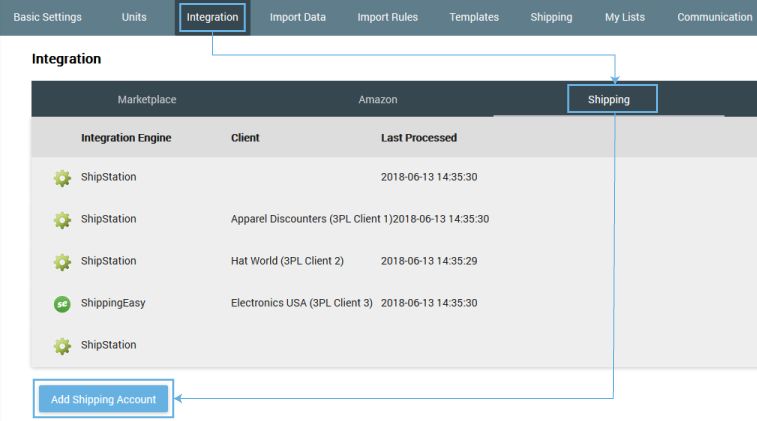This screenshot has width=757, height=421.
Task: Click ShippingEasy engine name
Action: [x=113, y=303]
